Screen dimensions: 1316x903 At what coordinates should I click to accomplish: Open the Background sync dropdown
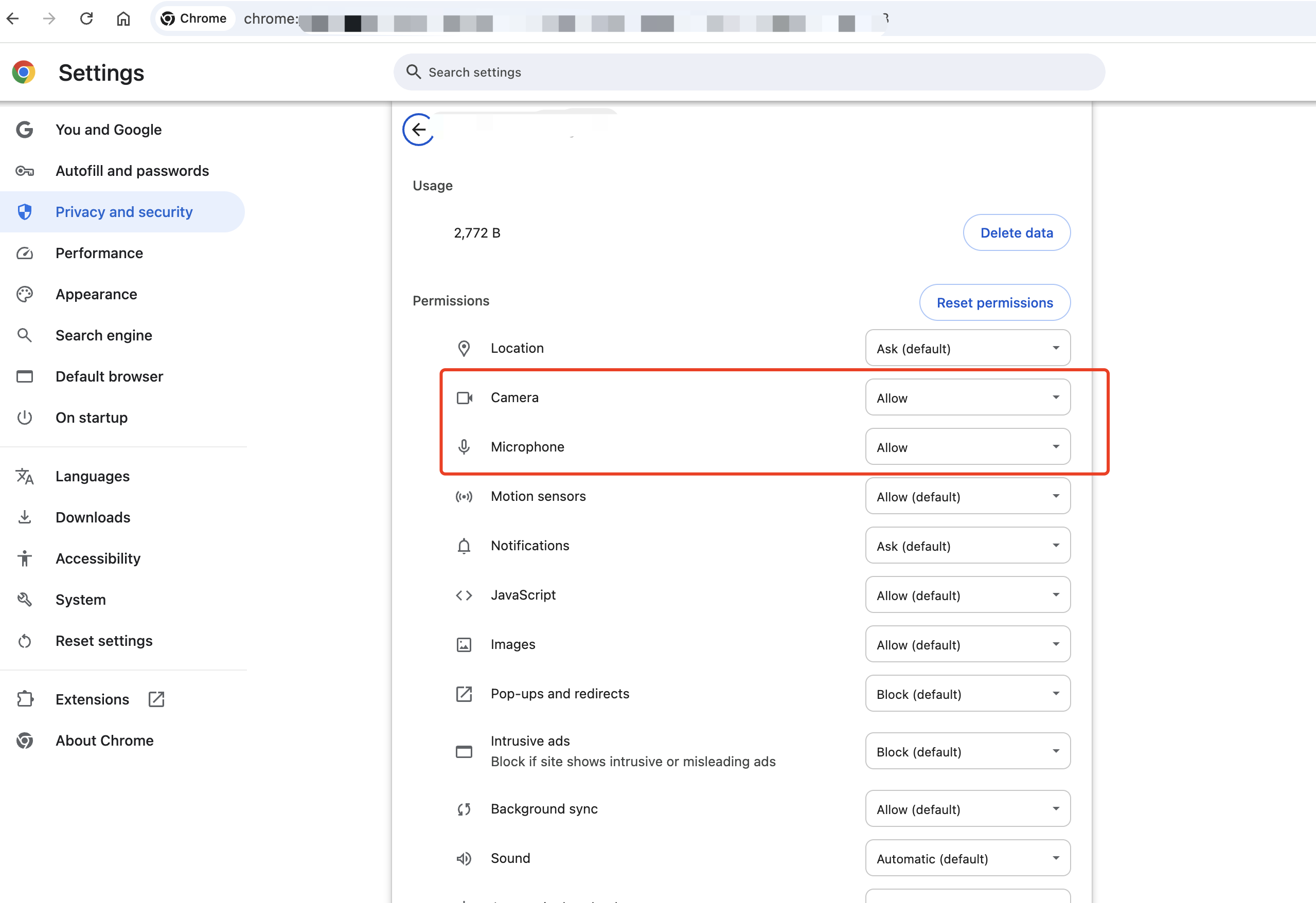point(967,809)
